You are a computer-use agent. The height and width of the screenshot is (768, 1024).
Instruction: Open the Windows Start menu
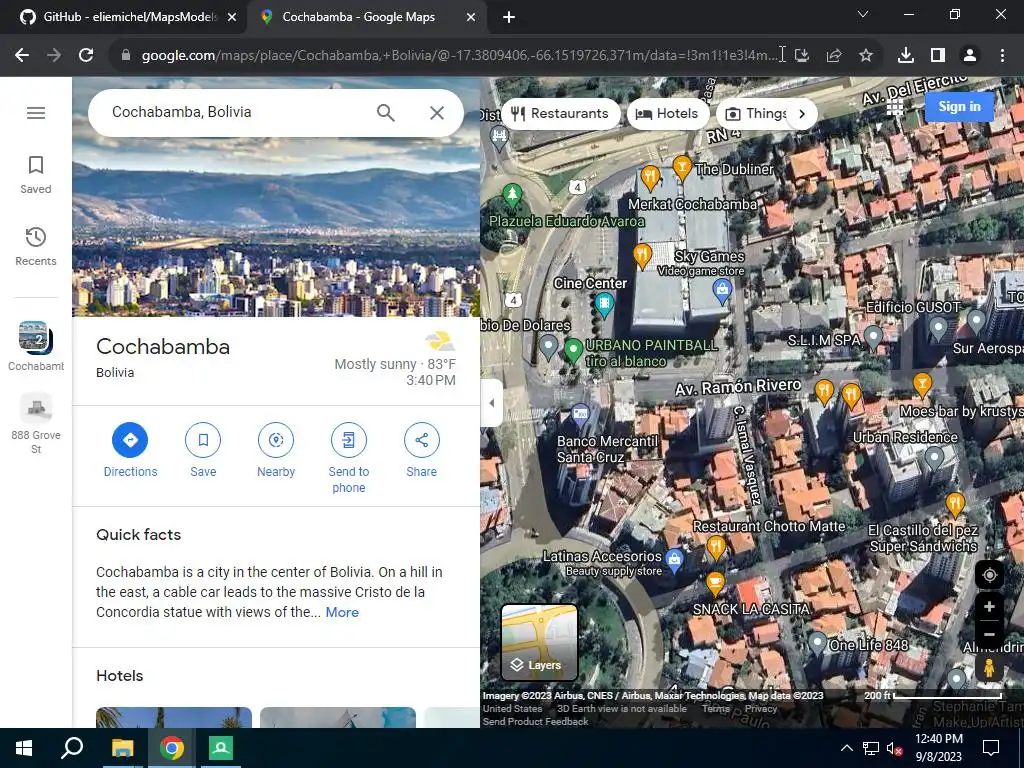point(24,748)
